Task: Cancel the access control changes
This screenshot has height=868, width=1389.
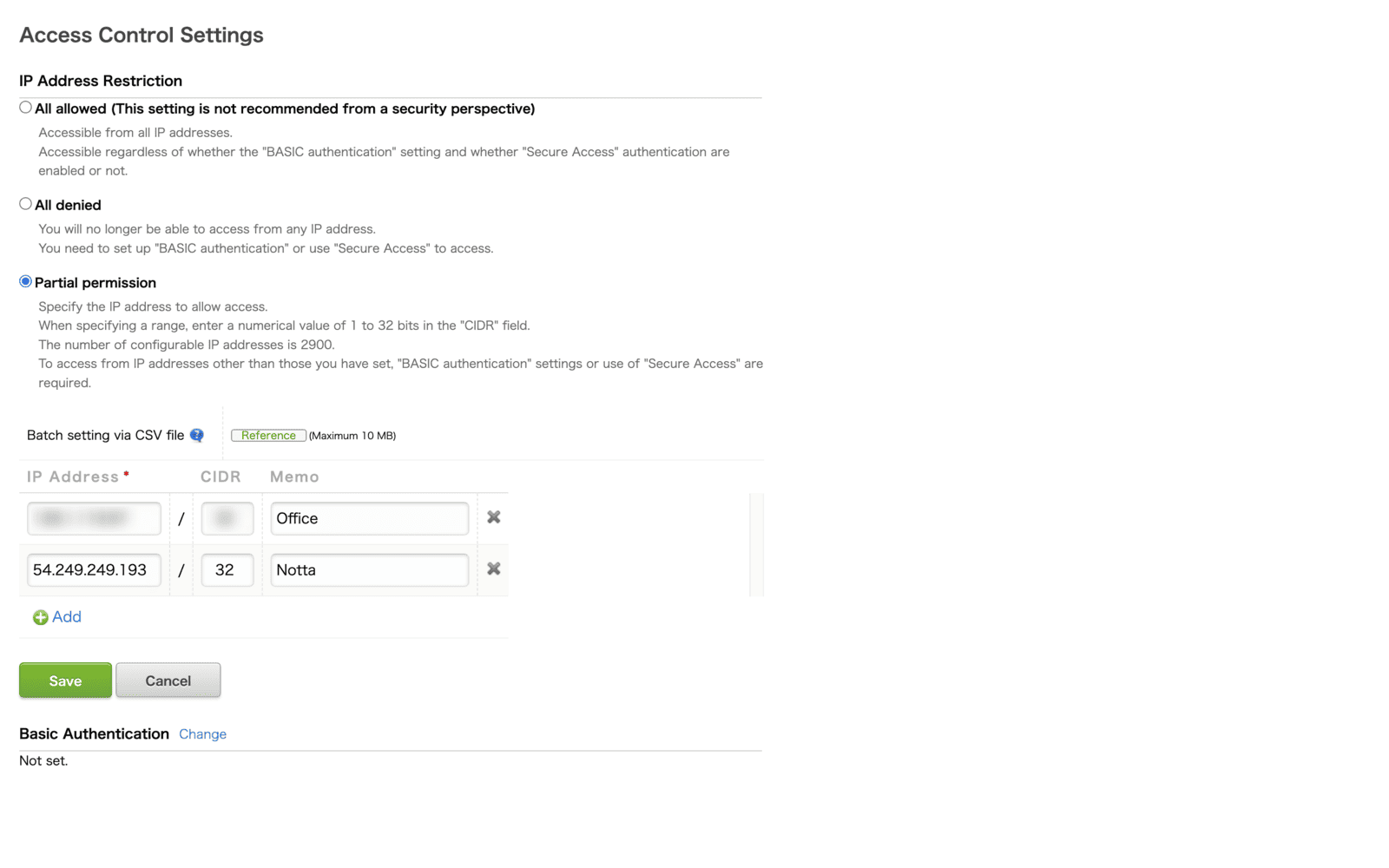Action: tap(168, 681)
